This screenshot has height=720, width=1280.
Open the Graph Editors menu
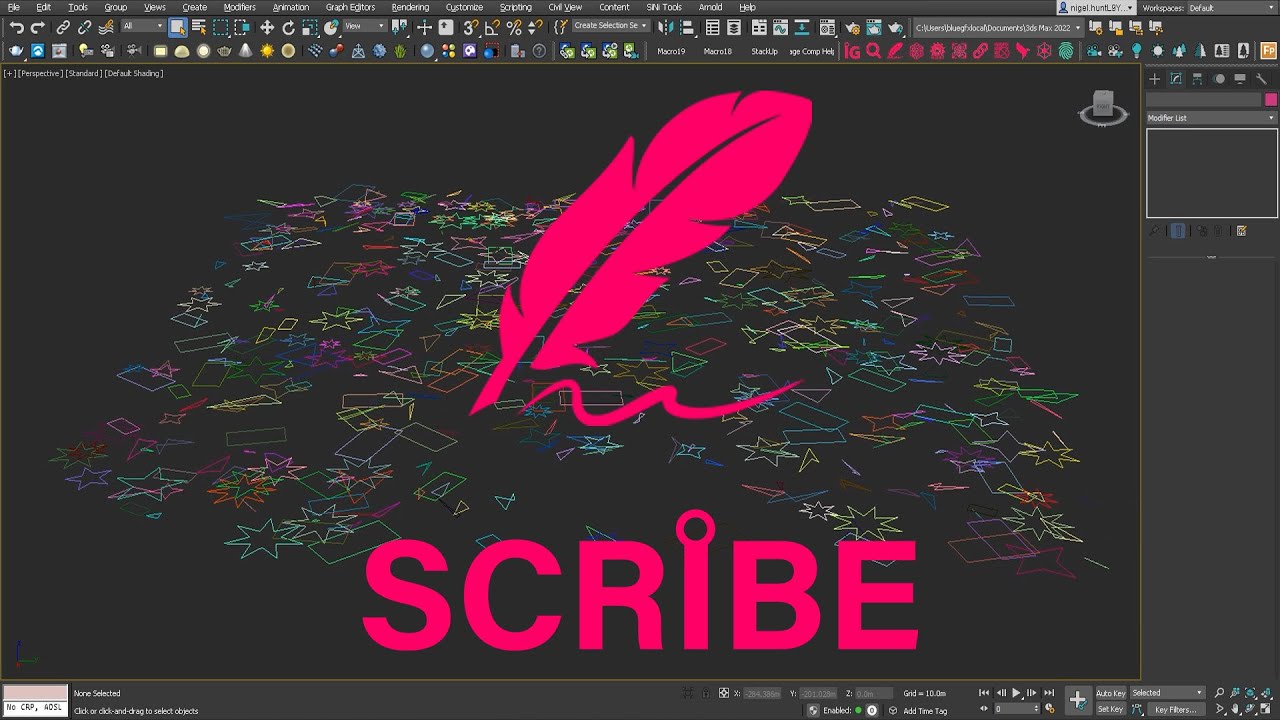[350, 7]
